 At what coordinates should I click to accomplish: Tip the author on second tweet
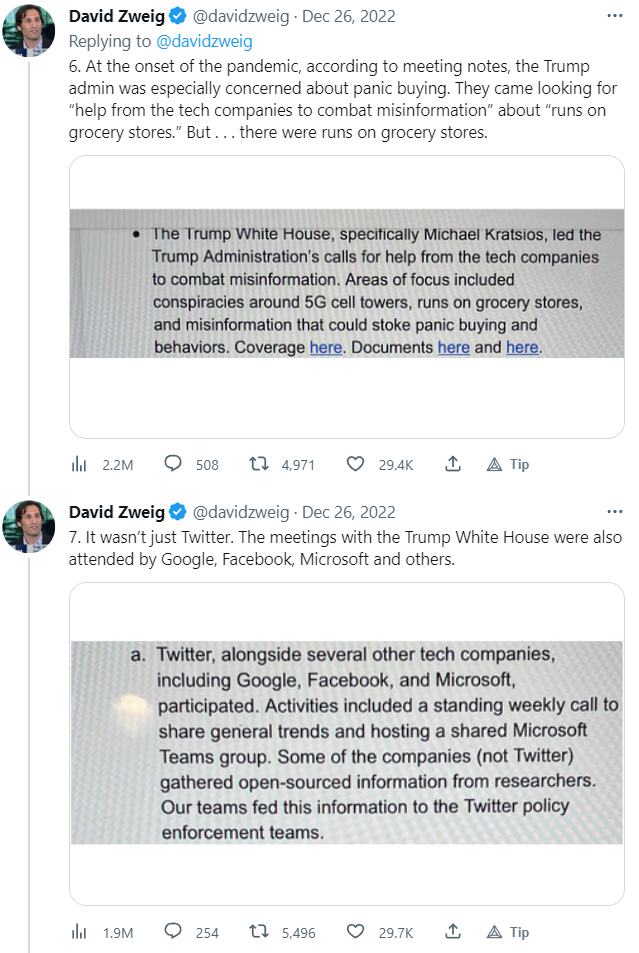[508, 932]
